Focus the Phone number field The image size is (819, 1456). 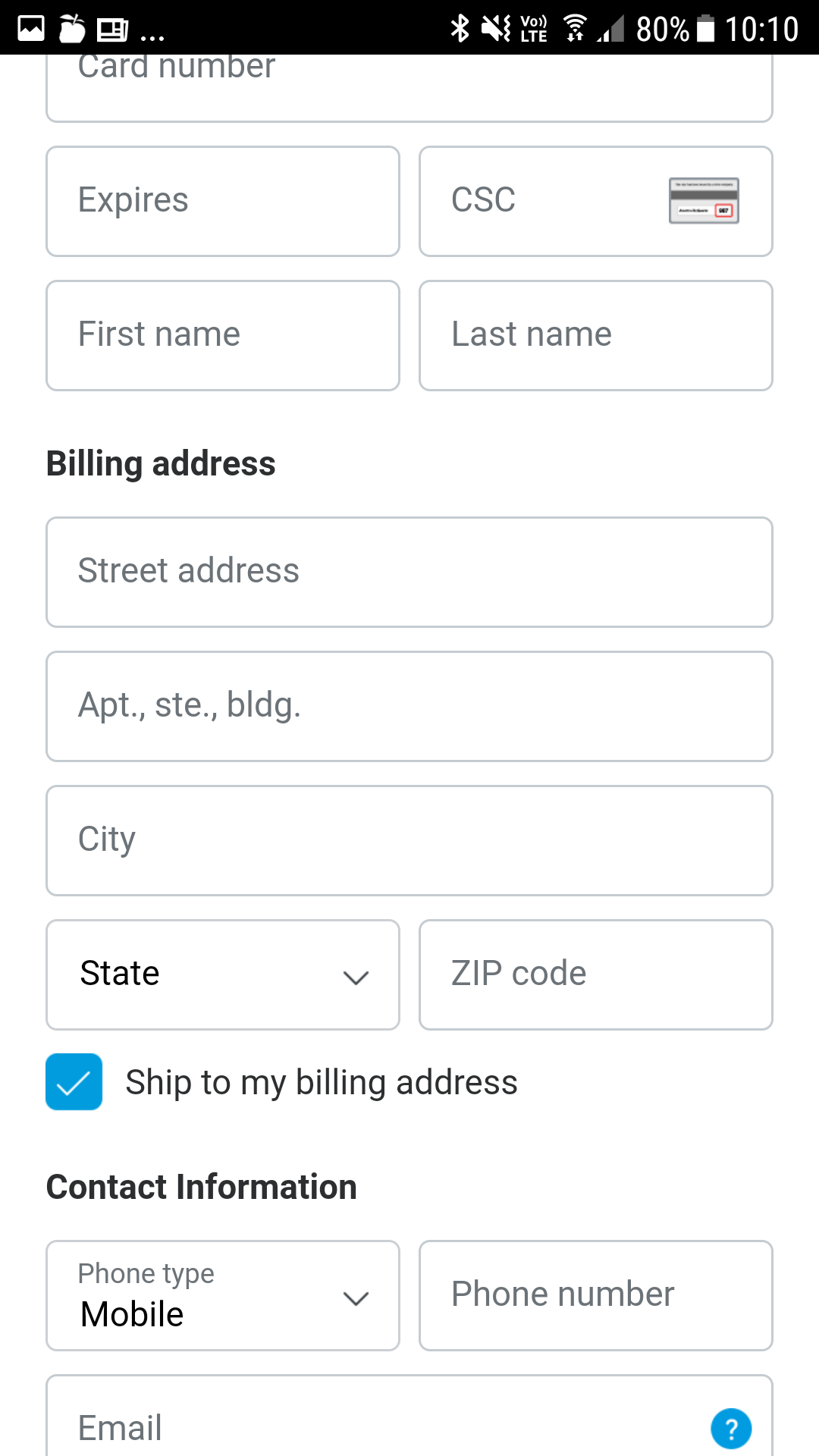[x=596, y=1295]
